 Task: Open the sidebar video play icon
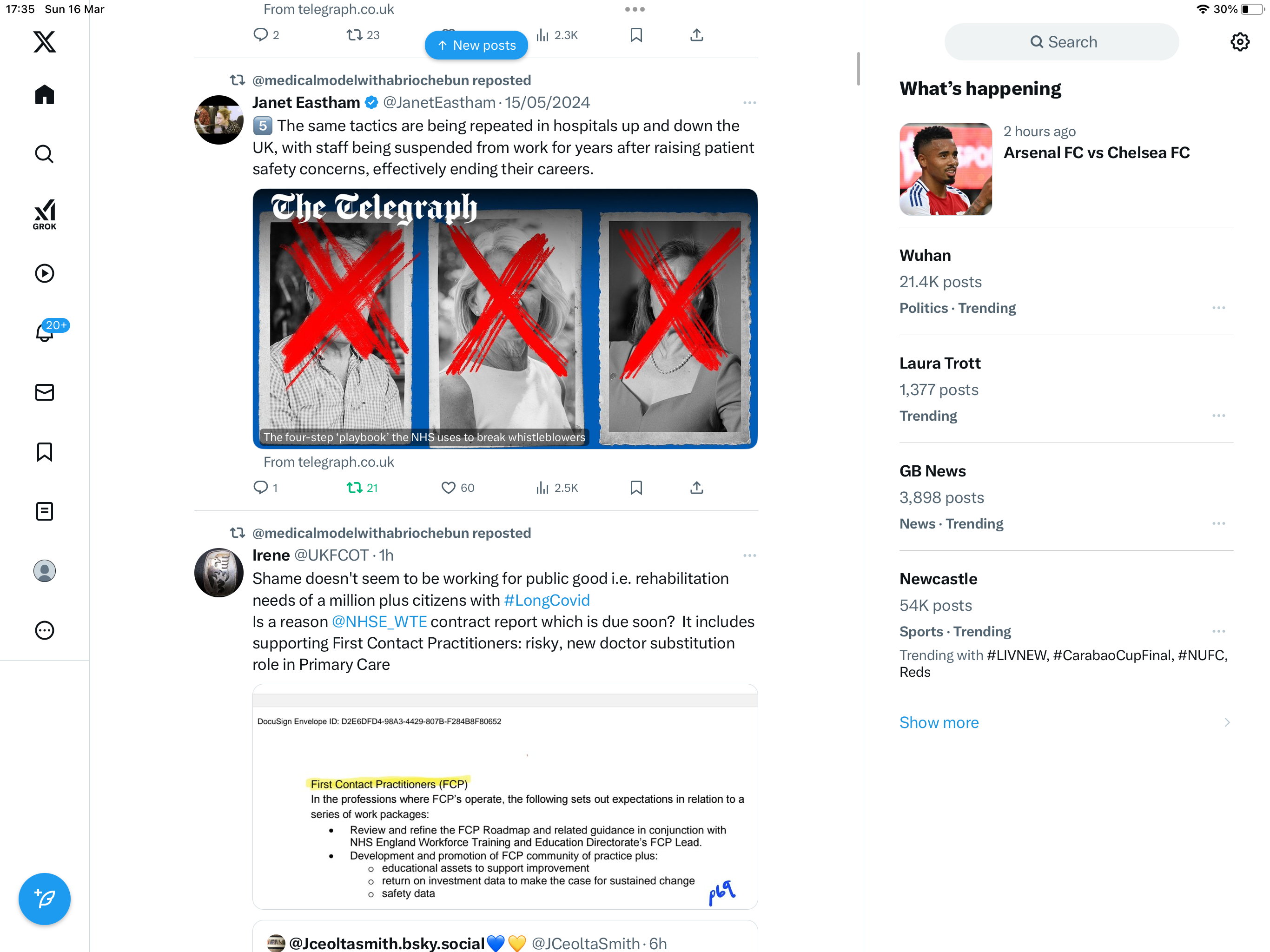pyautogui.click(x=44, y=273)
